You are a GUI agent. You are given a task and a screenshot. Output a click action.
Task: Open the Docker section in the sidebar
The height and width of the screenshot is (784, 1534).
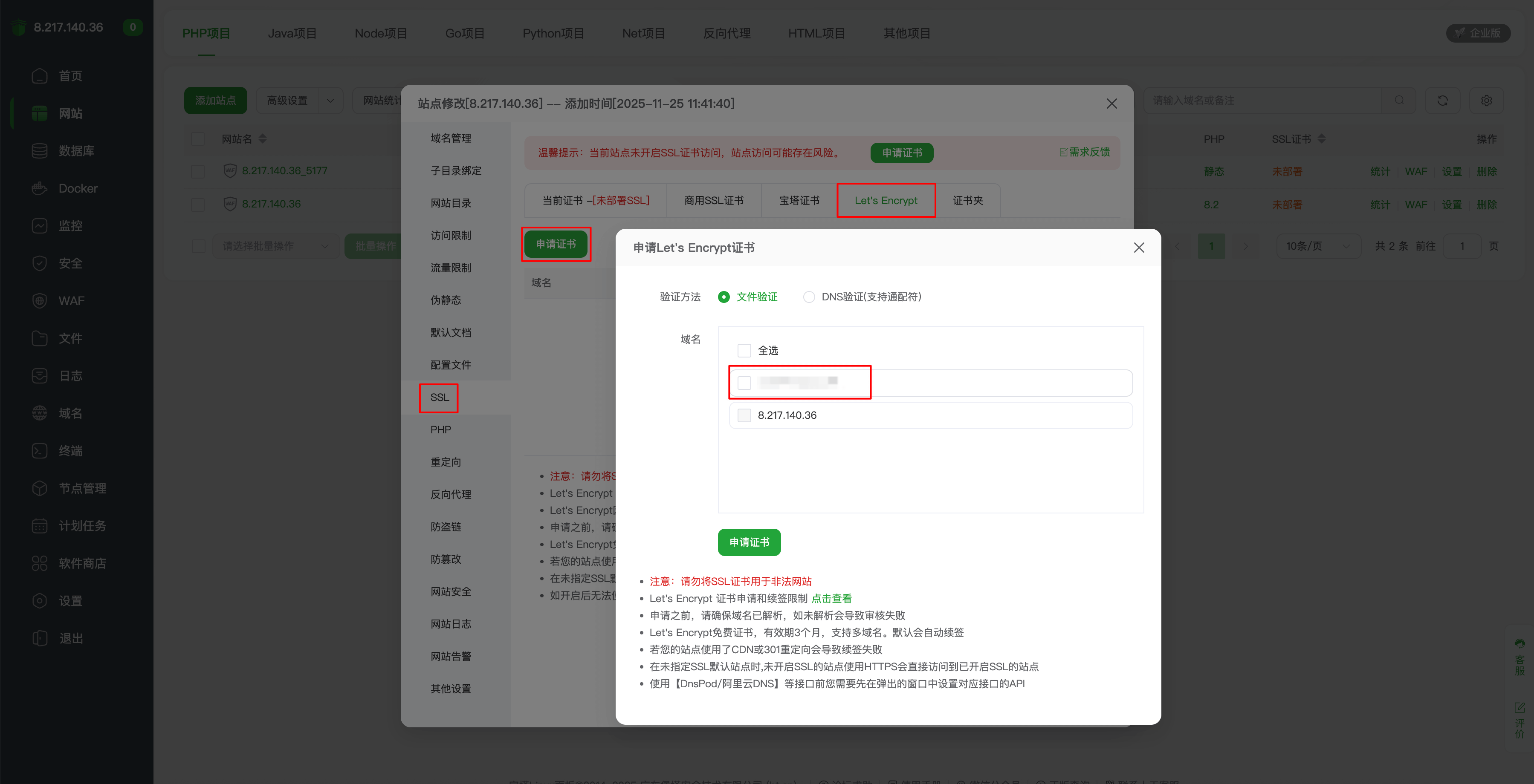pos(78,188)
